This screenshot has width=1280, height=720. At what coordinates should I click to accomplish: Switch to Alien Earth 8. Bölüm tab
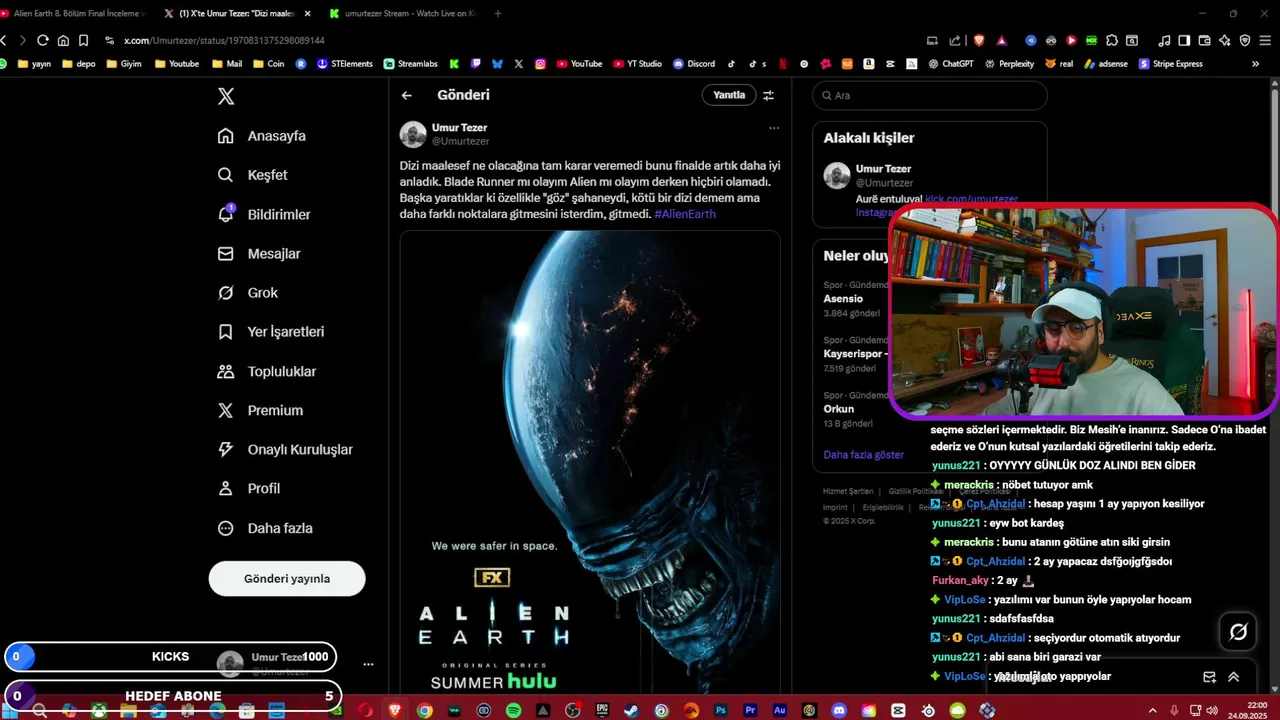pyautogui.click(x=73, y=13)
